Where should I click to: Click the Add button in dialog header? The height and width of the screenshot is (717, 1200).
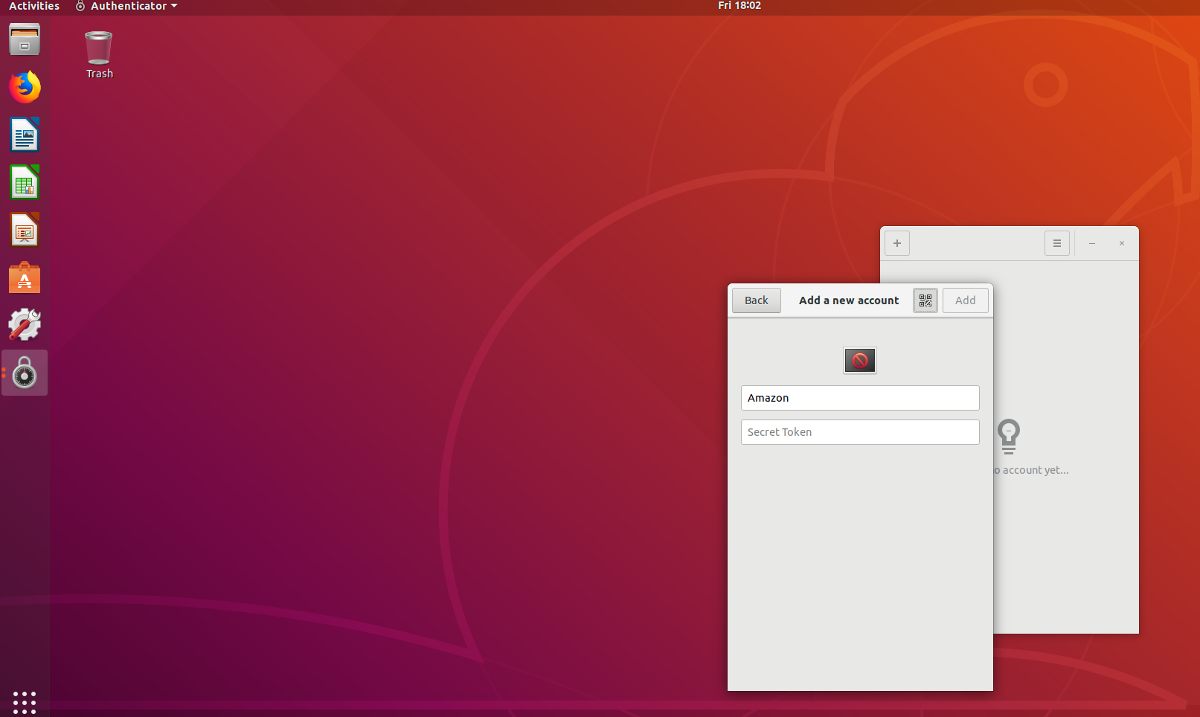[965, 300]
